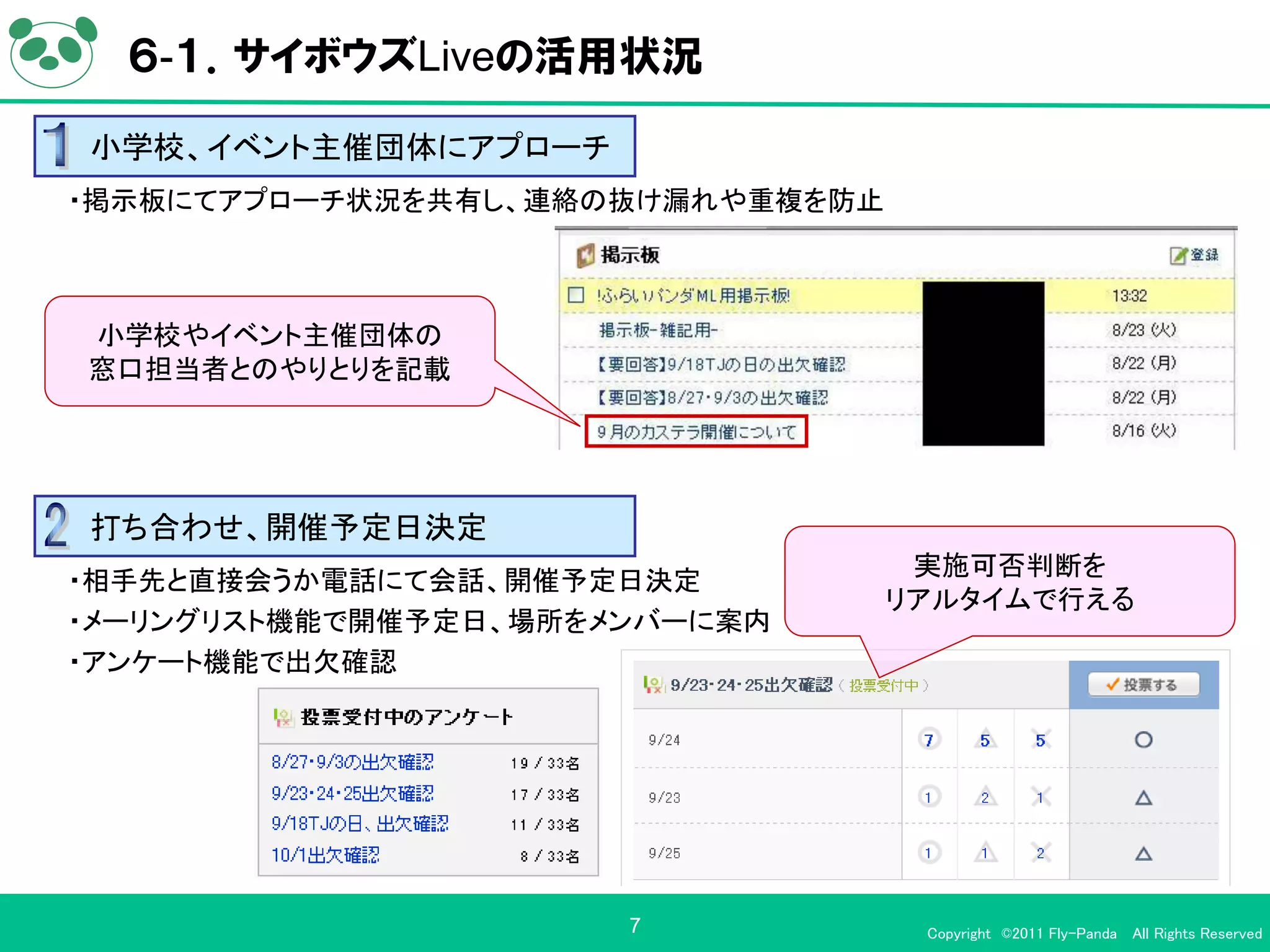Click the 19 / 33名 response count
This screenshot has width=1270, height=952.
pyautogui.click(x=545, y=763)
